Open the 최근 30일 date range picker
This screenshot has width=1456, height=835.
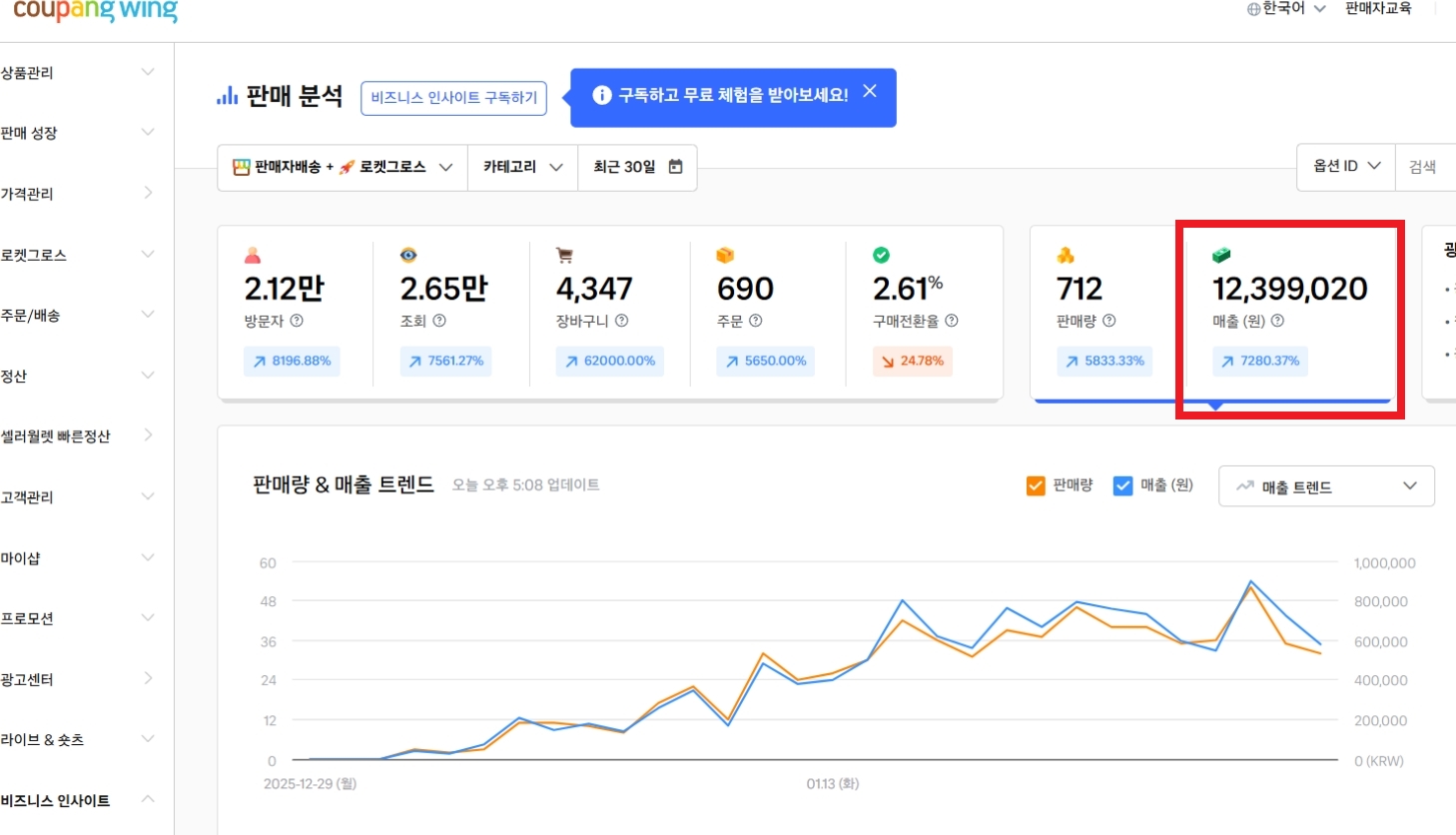click(637, 167)
